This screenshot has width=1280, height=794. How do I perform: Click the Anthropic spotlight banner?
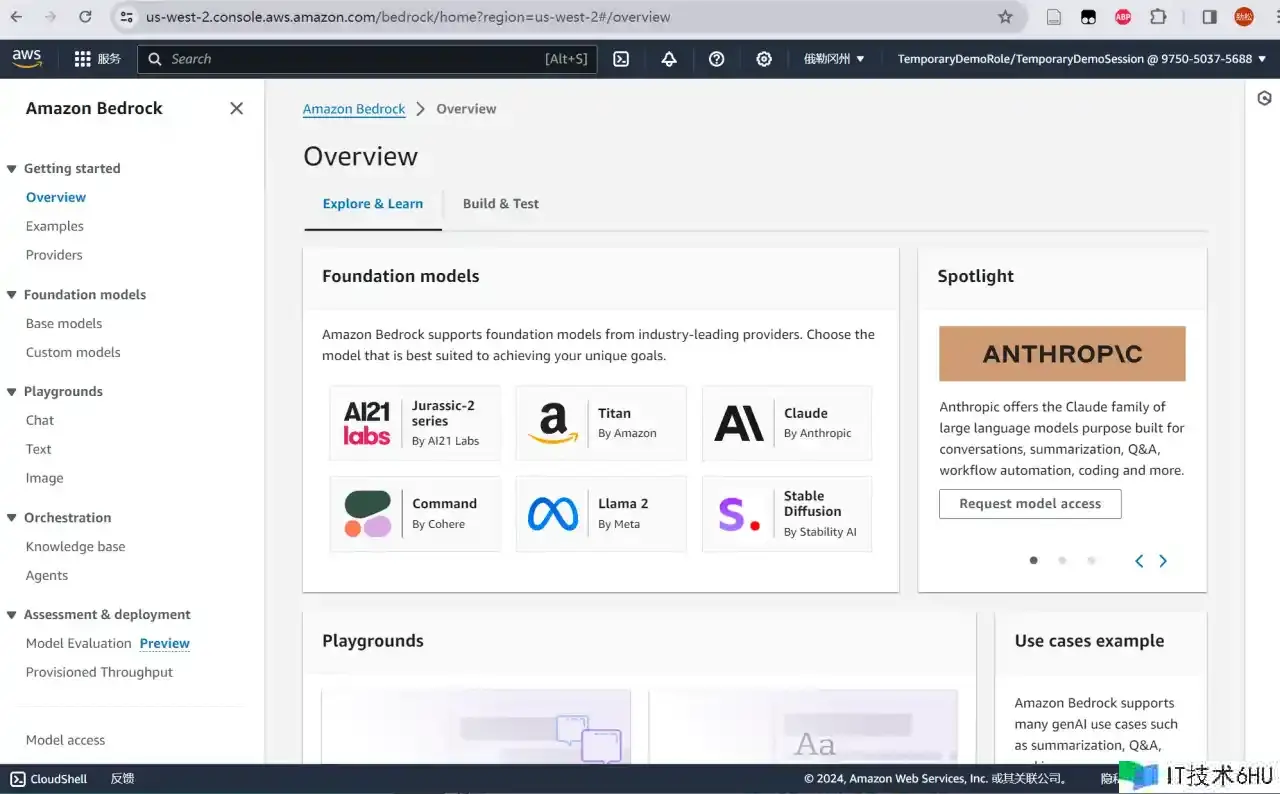pyautogui.click(x=1062, y=353)
